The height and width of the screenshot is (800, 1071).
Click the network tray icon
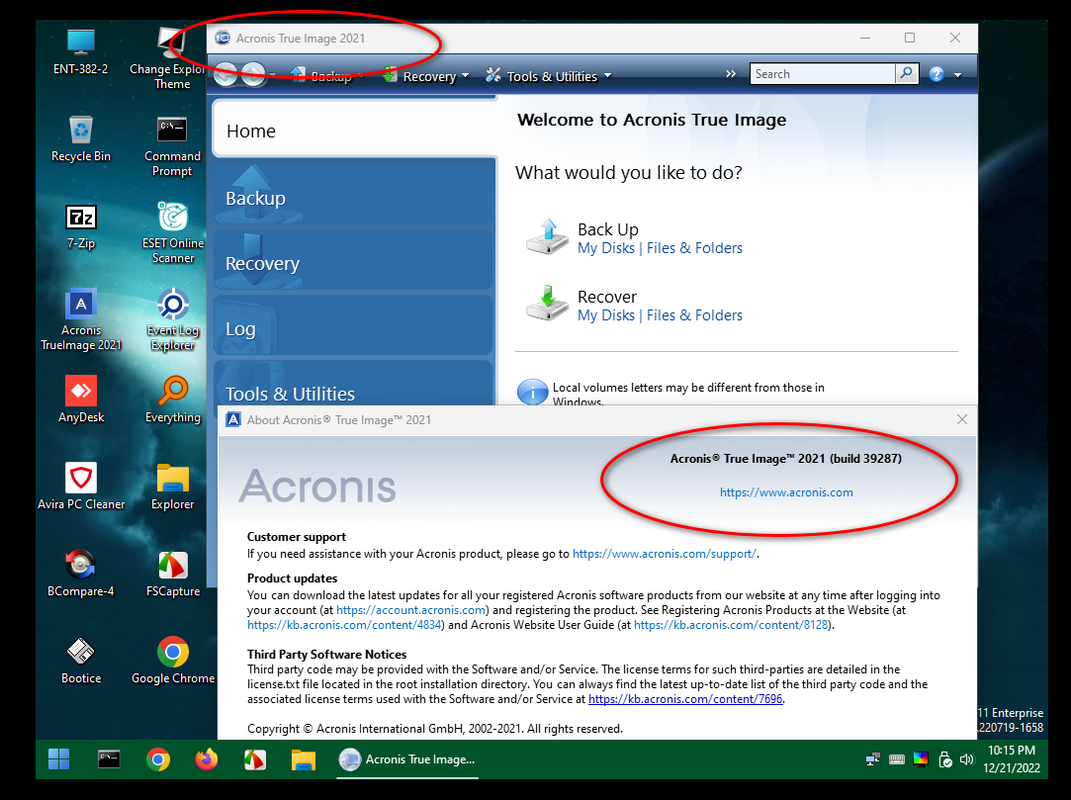click(x=873, y=760)
